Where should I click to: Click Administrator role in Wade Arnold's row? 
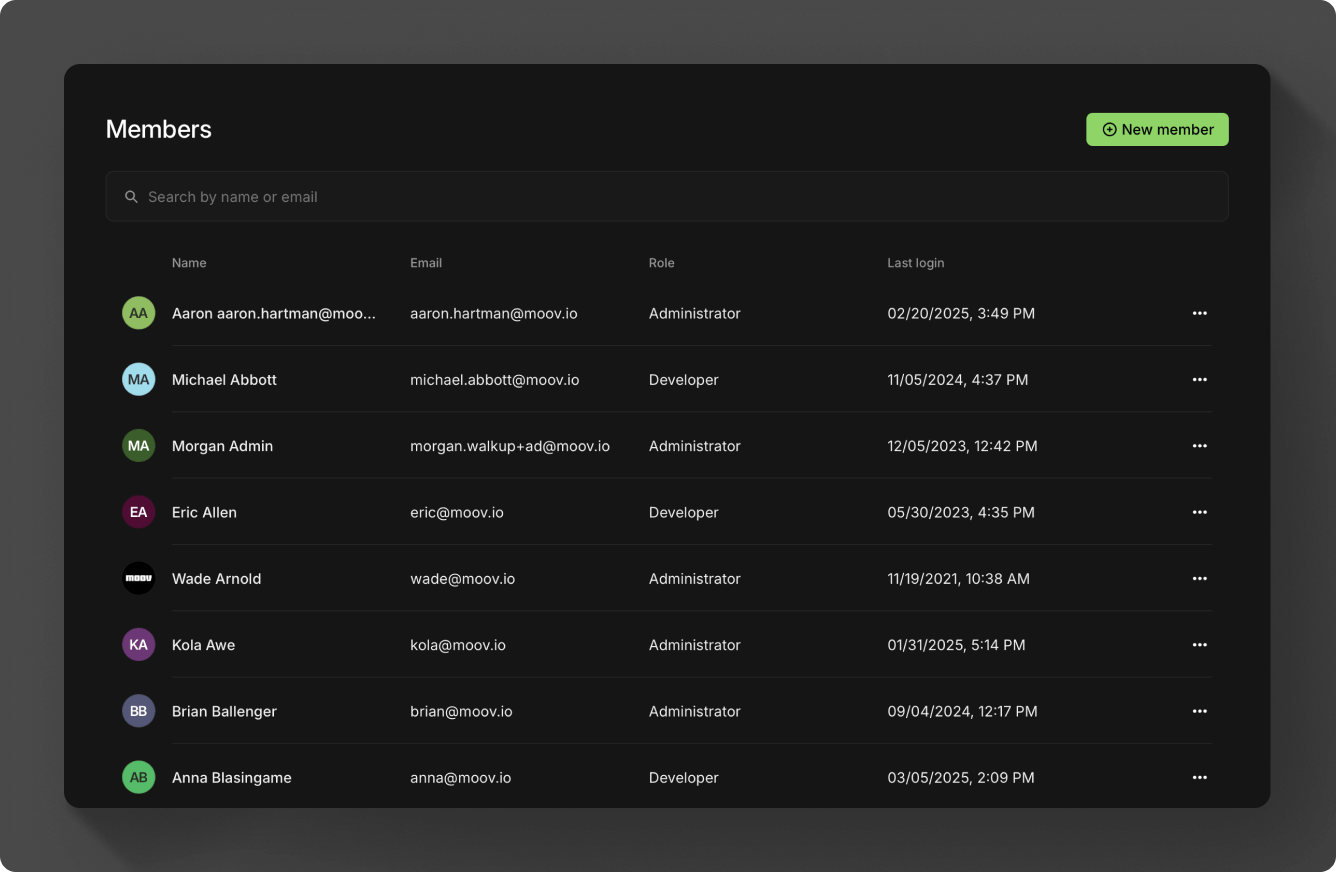[x=695, y=578]
